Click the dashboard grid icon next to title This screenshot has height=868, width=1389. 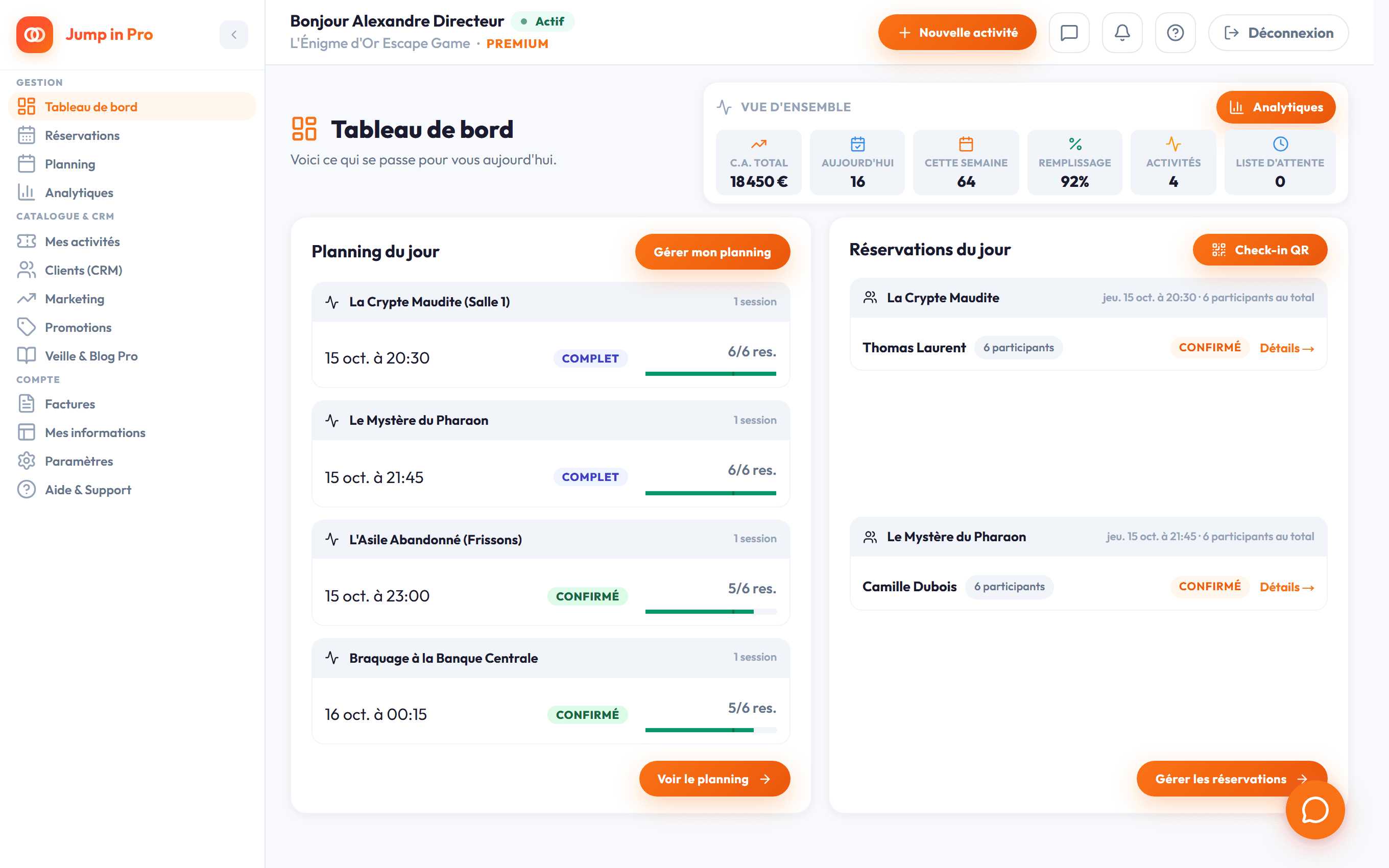click(x=304, y=129)
